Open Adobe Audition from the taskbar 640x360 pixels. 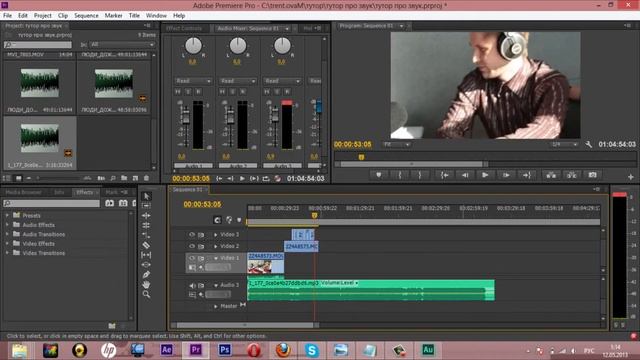click(428, 350)
